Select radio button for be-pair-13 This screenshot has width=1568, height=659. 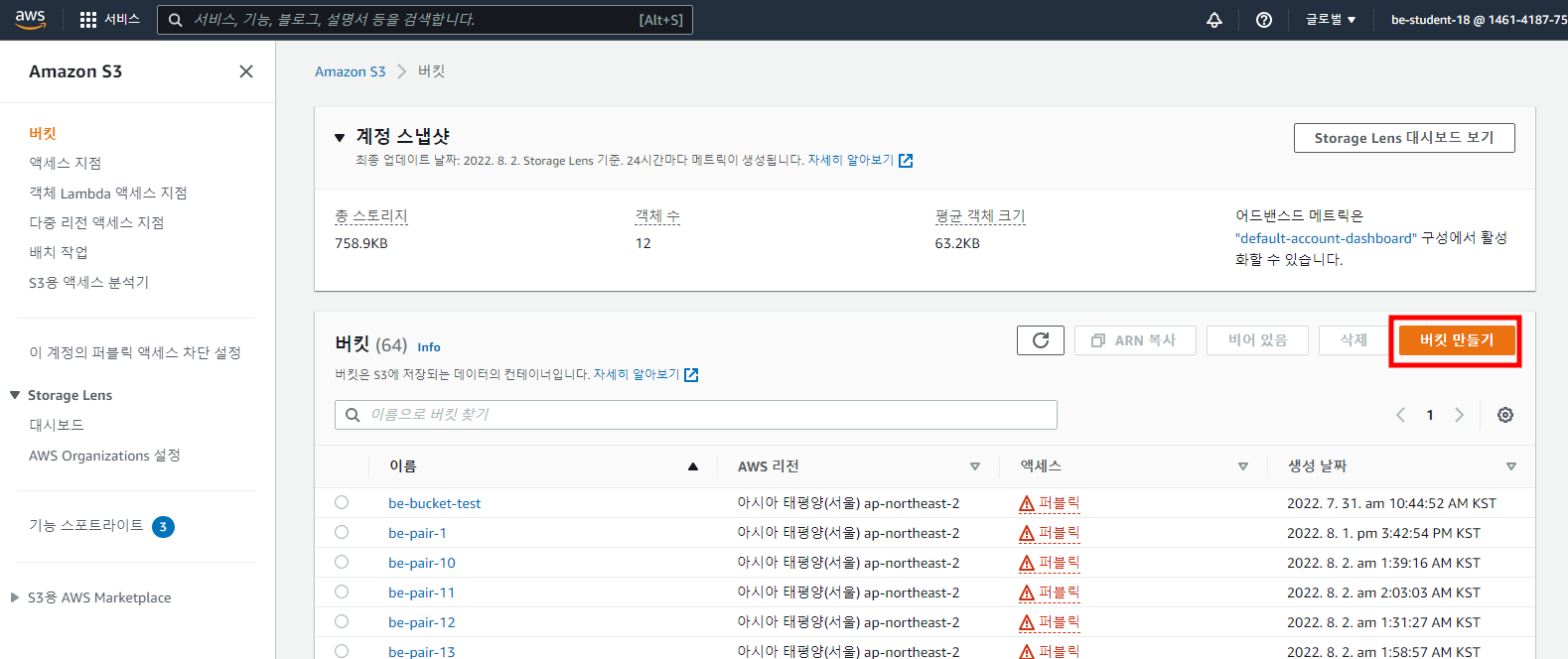point(342,651)
